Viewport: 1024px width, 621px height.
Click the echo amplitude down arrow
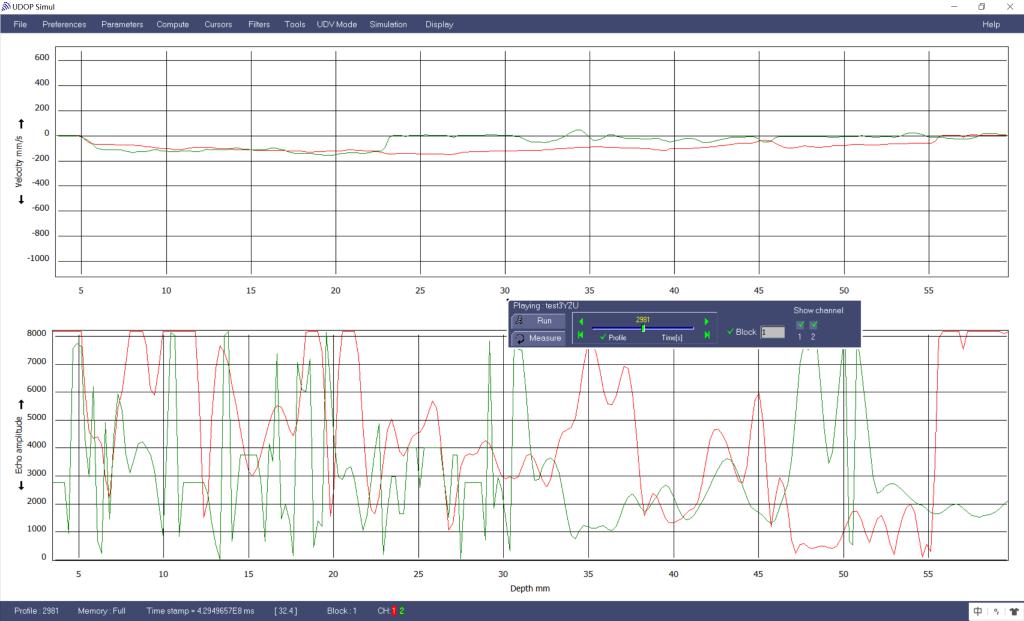[x=21, y=485]
